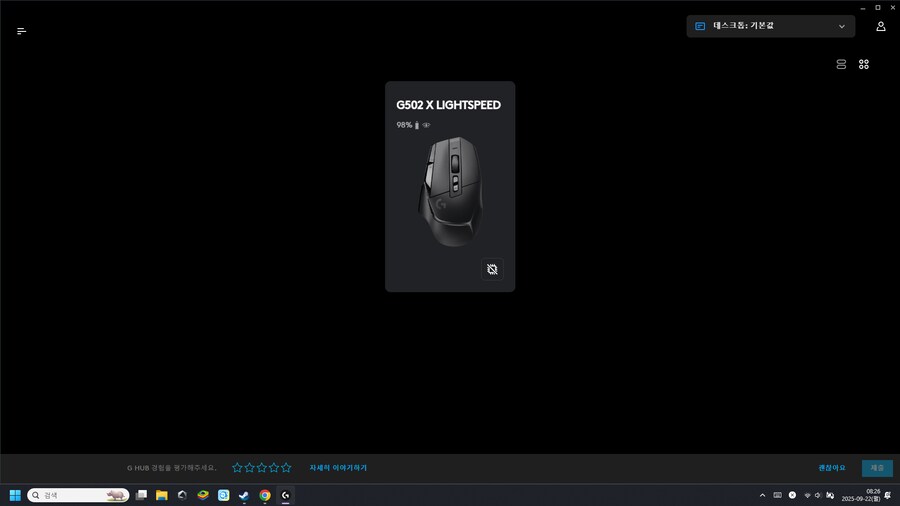Rate G HUB two stars

[249, 468]
